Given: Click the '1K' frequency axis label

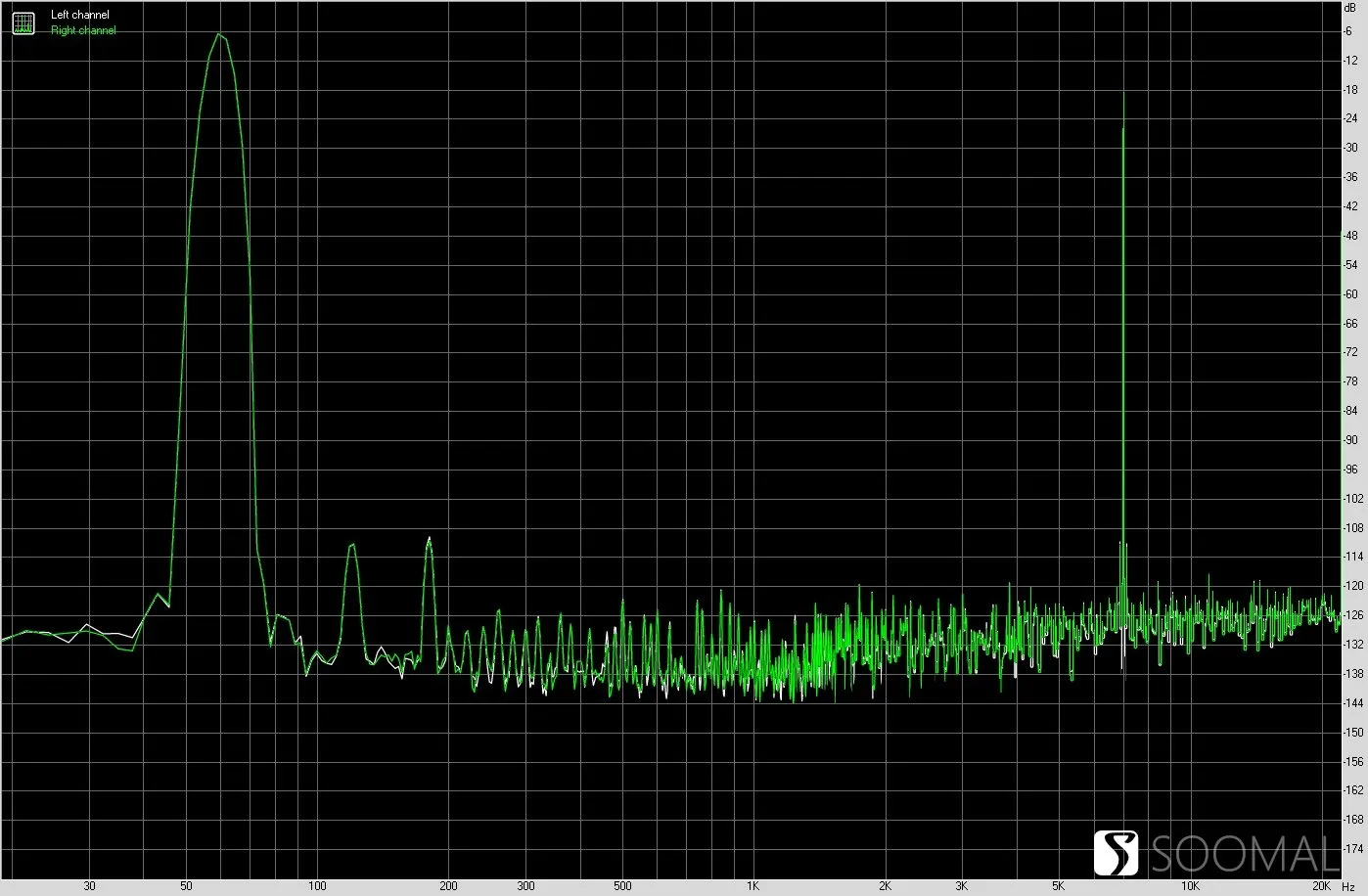Looking at the screenshot, I should (x=752, y=887).
